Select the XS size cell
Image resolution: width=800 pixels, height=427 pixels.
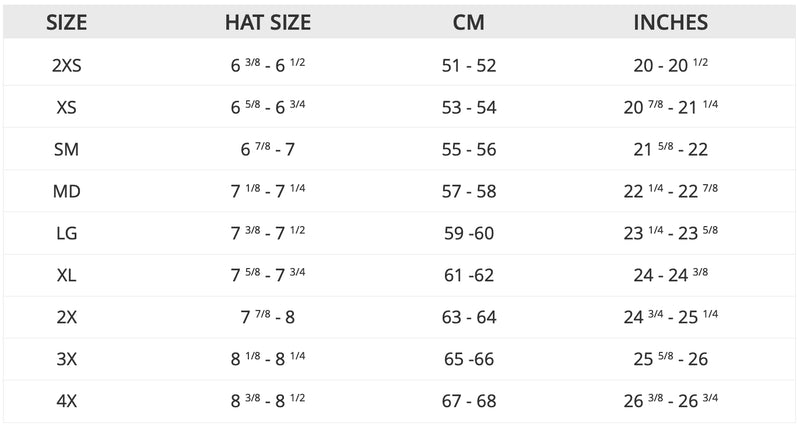(x=67, y=108)
